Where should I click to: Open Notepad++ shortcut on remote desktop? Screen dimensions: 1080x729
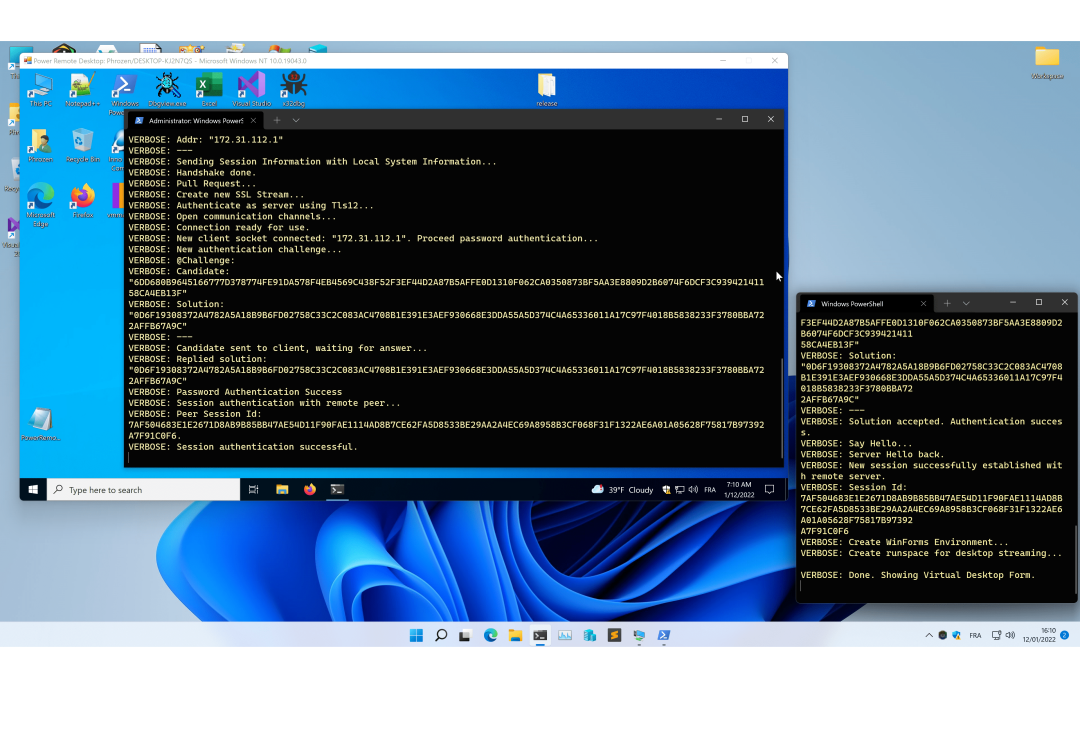tap(82, 90)
